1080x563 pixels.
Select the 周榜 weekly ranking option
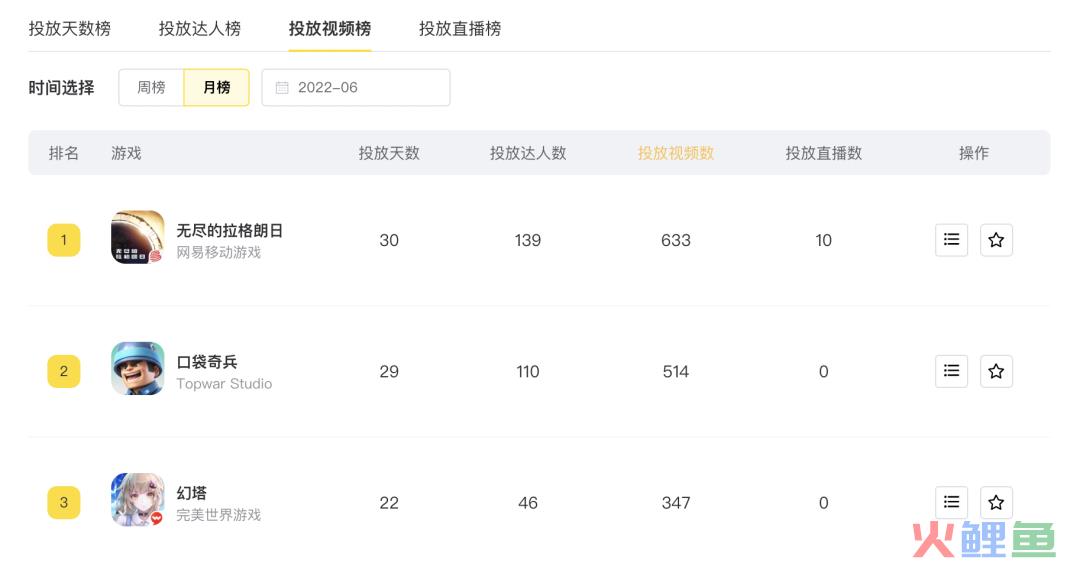click(151, 88)
